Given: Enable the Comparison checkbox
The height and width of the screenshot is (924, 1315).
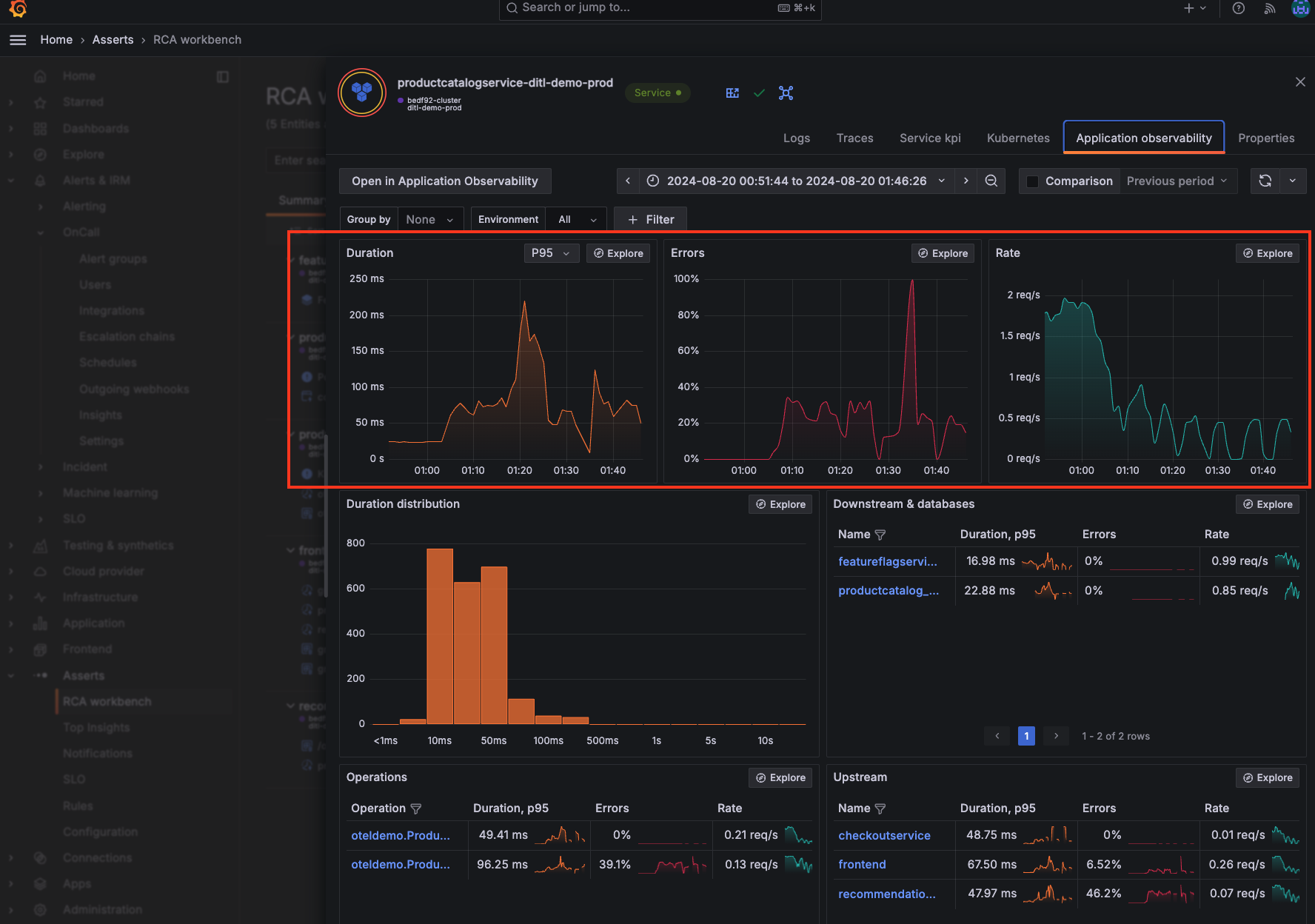Looking at the screenshot, I should click(x=1032, y=181).
